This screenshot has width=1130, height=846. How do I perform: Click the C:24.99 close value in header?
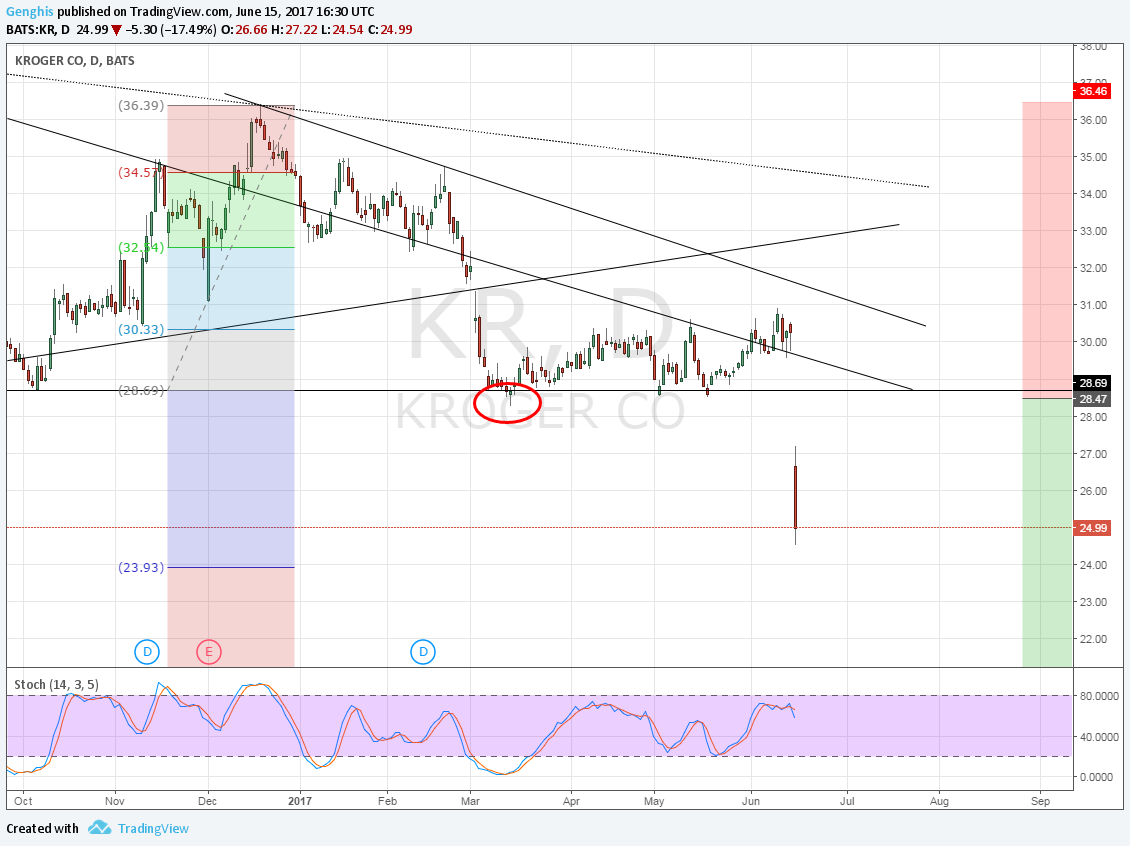[390, 30]
